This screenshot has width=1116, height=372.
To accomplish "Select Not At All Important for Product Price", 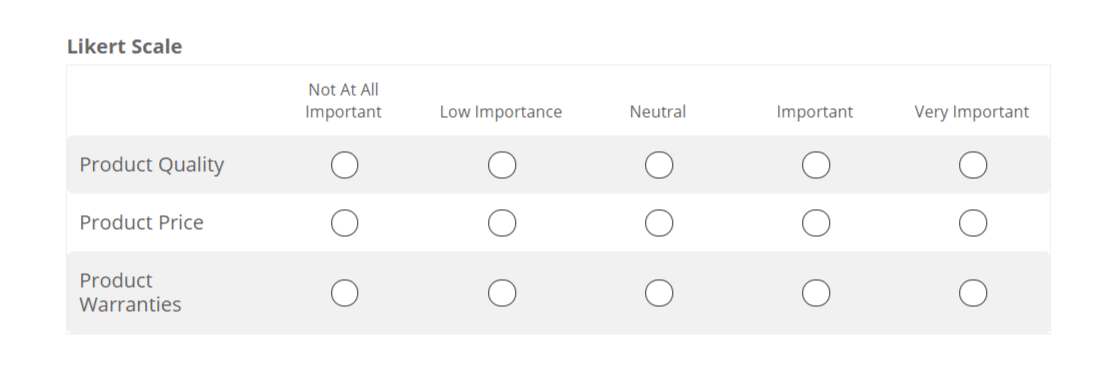I will tap(344, 223).
